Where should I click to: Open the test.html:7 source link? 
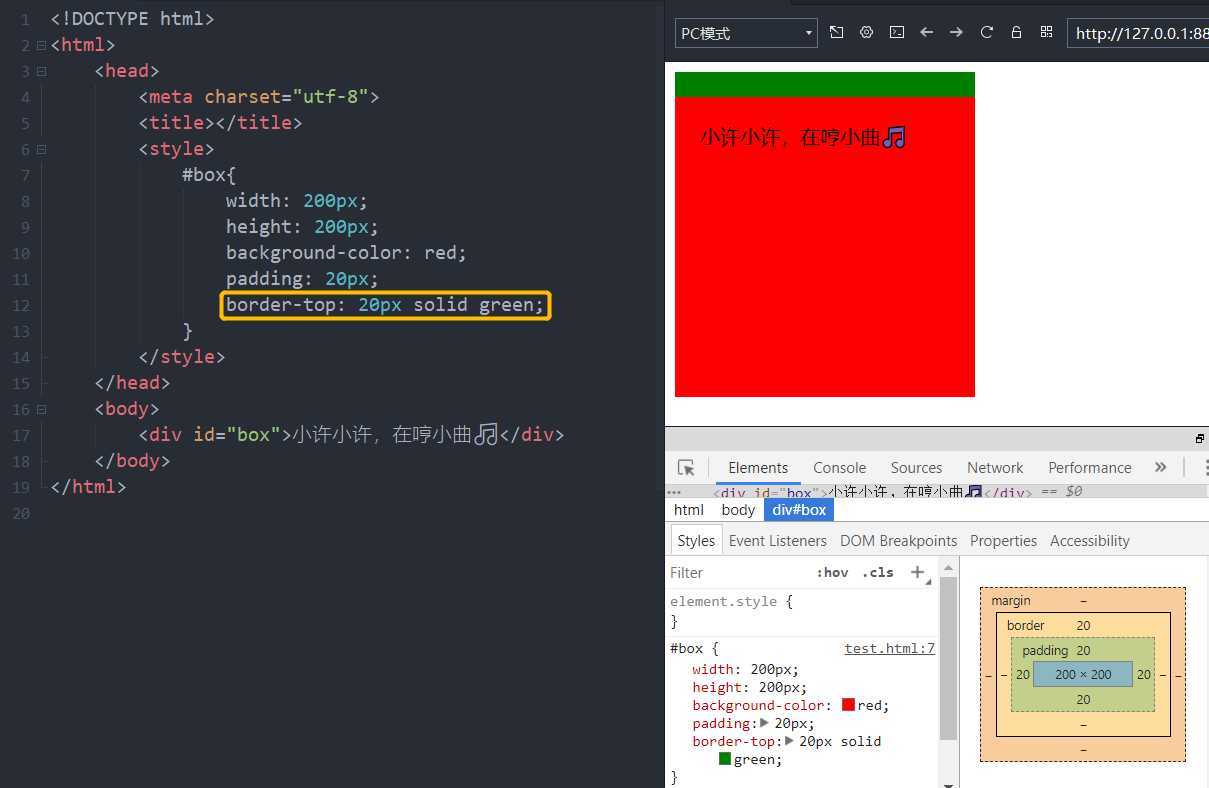(x=889, y=648)
